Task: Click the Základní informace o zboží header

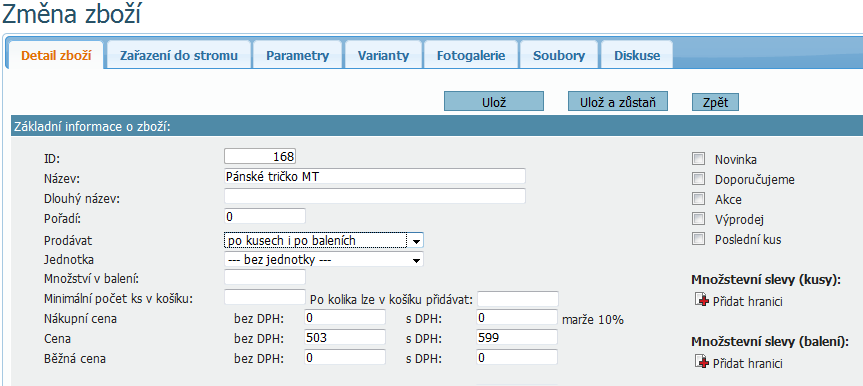Action: (437, 126)
